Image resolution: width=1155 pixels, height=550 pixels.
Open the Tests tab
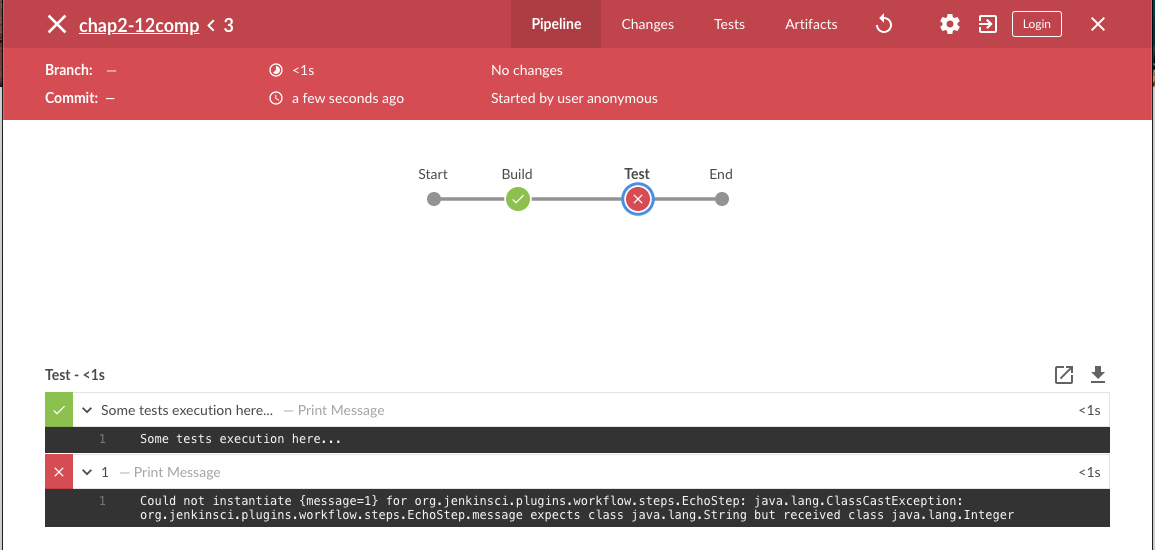729,24
